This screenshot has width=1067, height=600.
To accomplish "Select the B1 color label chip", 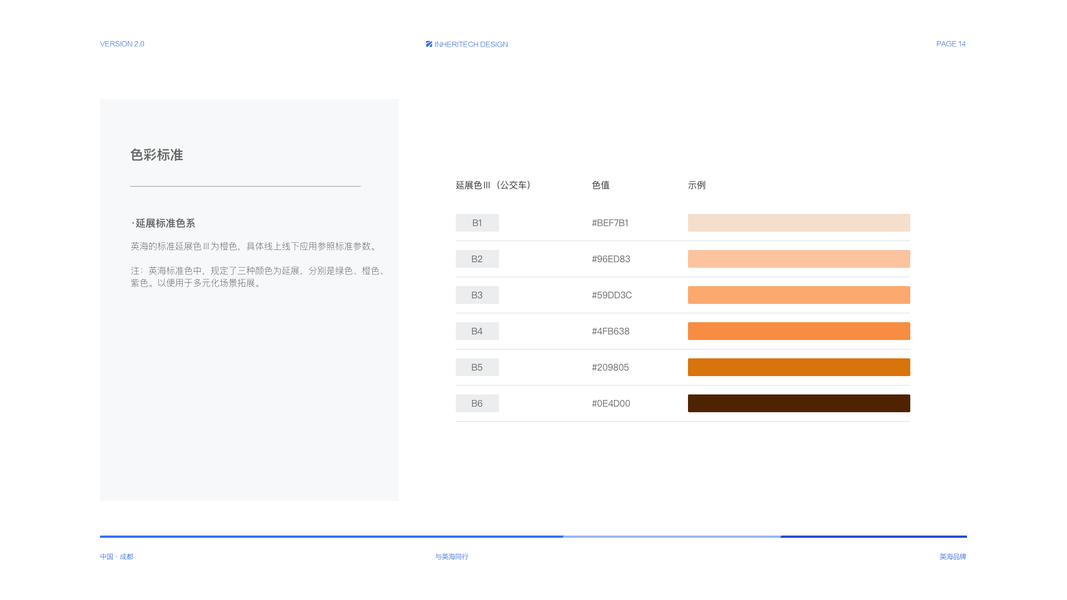I will 477,222.
